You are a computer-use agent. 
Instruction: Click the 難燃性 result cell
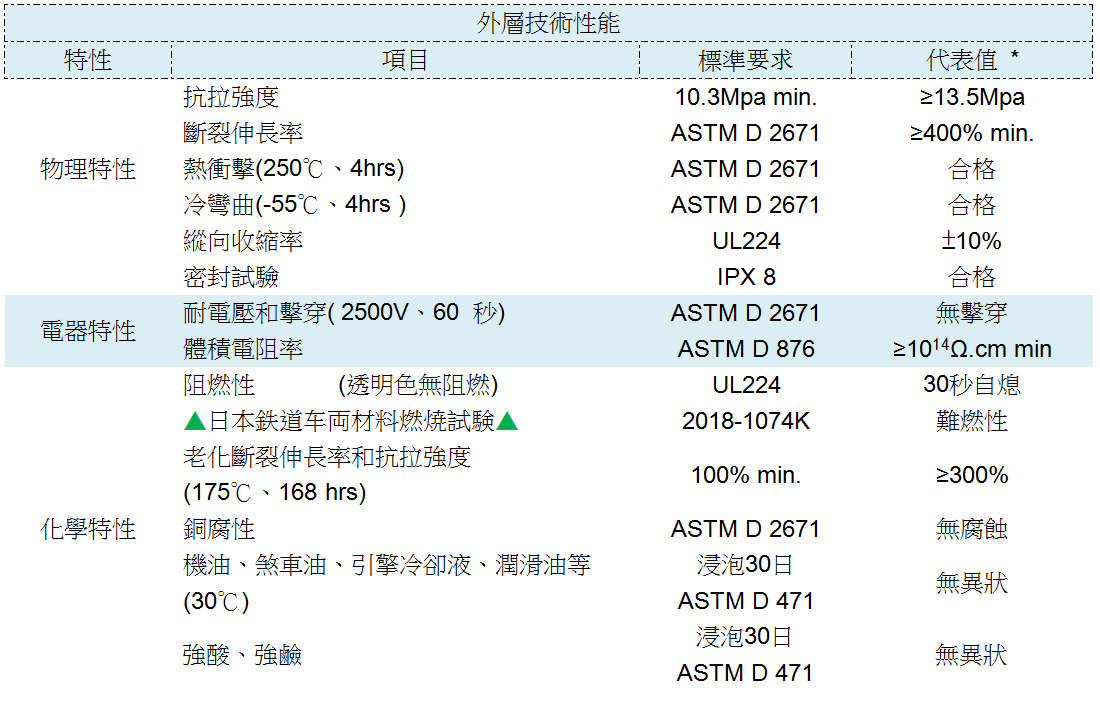971,421
